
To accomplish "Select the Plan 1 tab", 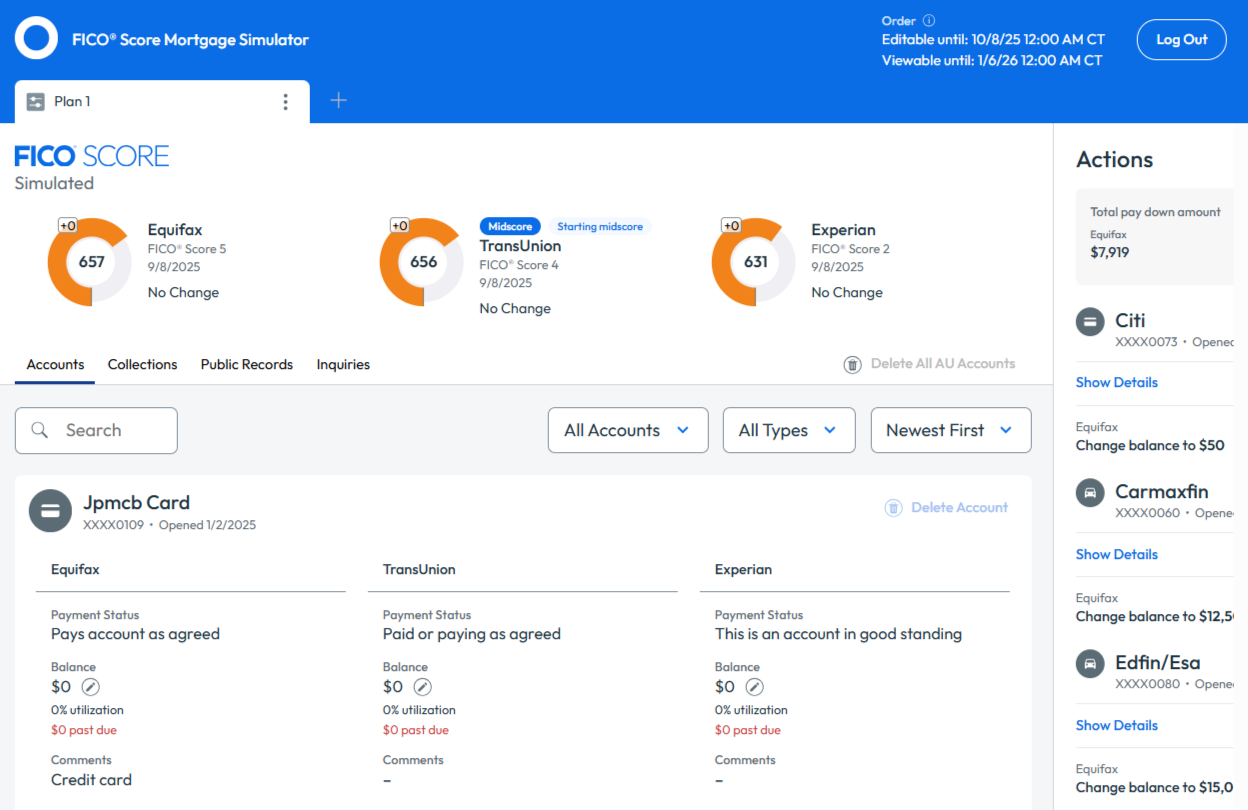I will click(x=162, y=102).
